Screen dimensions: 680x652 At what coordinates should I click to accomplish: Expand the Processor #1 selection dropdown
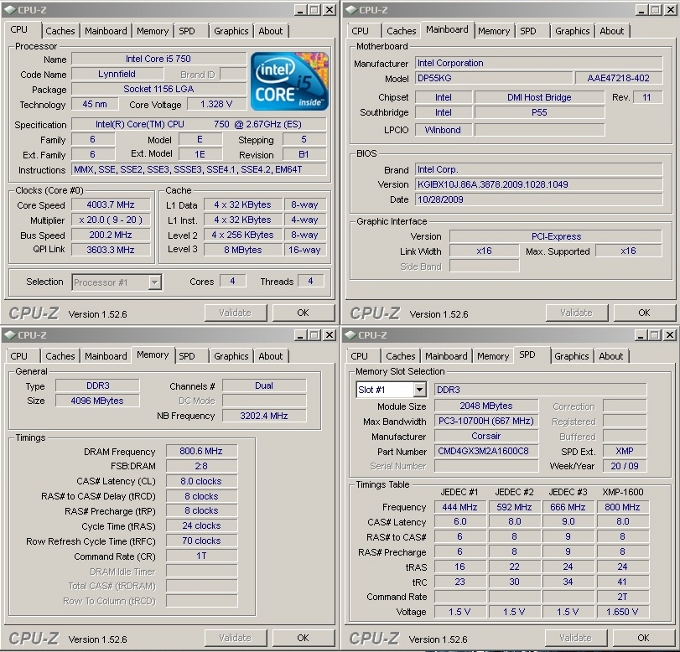click(155, 282)
